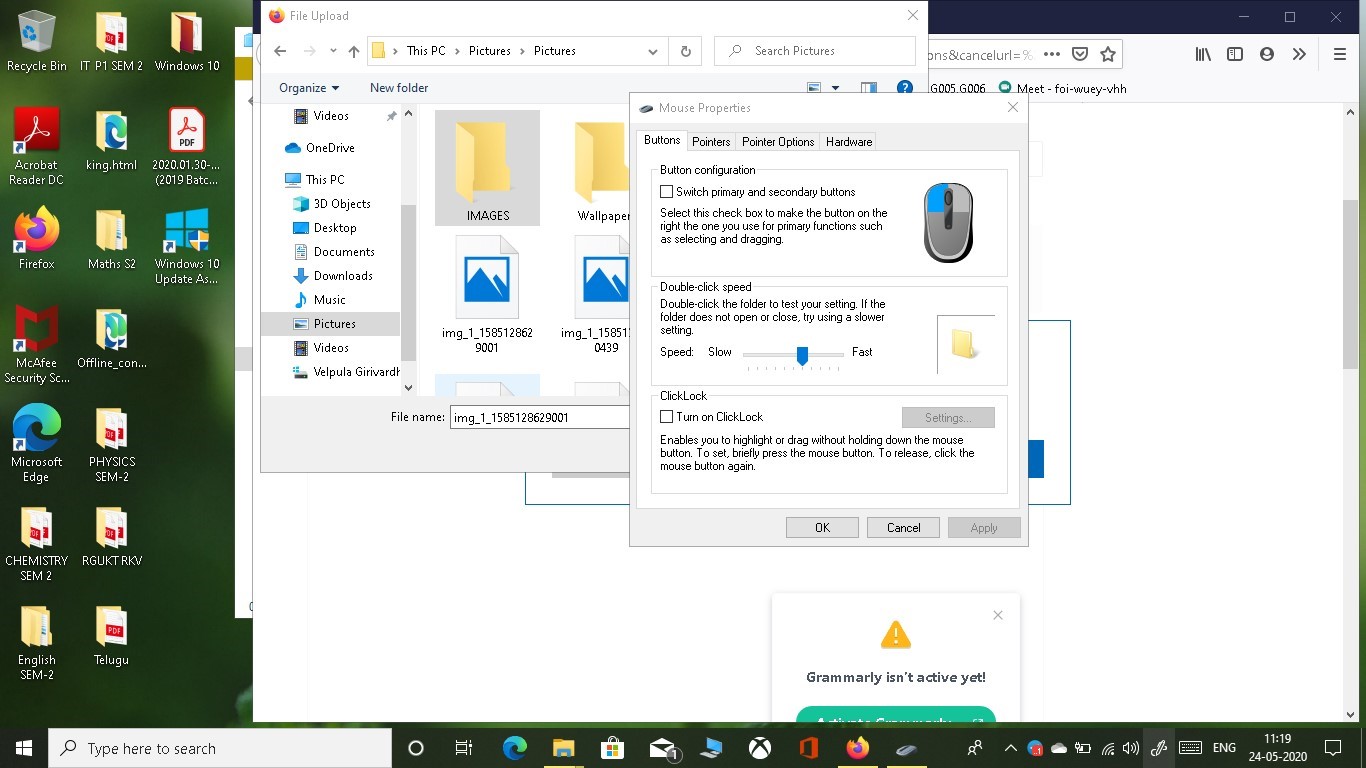The image size is (1366, 768).
Task: Open the recent locations dropdown arrow
Action: tap(333, 51)
